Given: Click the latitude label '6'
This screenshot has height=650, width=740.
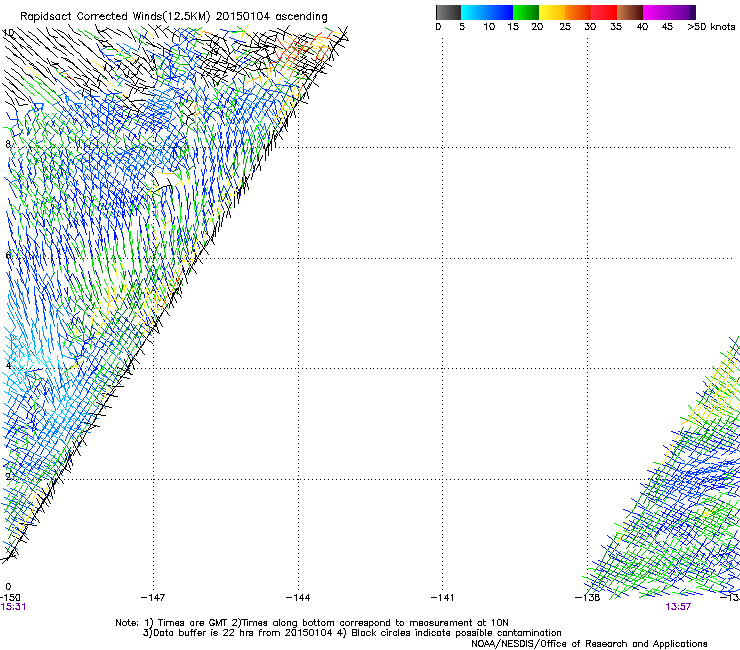Looking at the screenshot, I should pyautogui.click(x=8, y=255).
